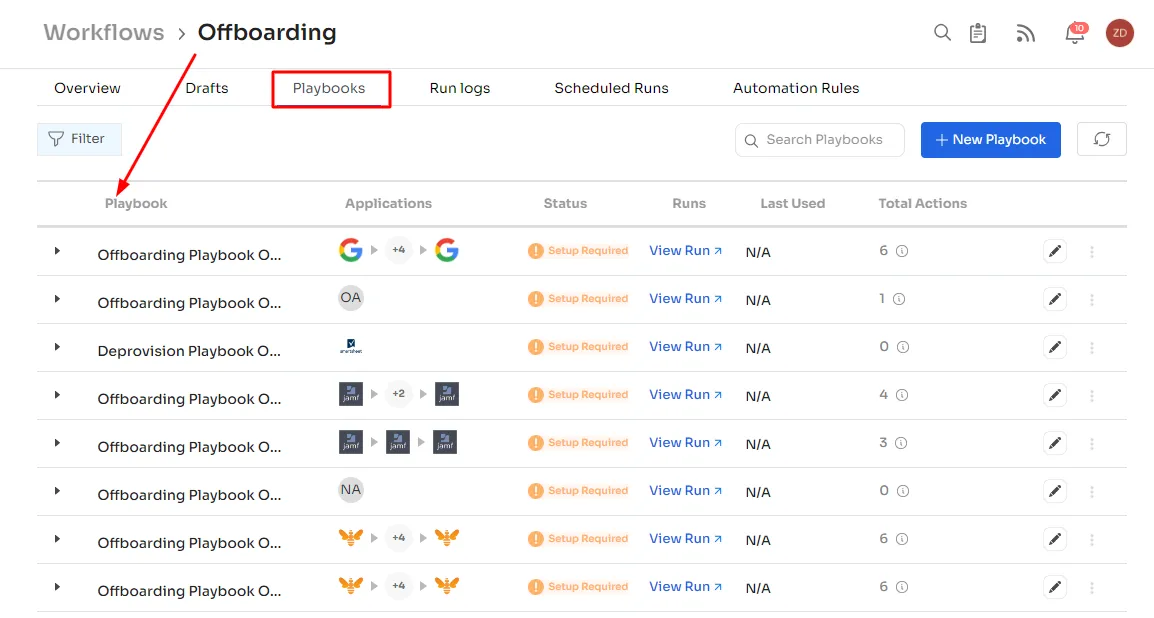This screenshot has height=618, width=1154.
Task: Click the edit pencil in the Google apps row
Action: (x=1055, y=252)
